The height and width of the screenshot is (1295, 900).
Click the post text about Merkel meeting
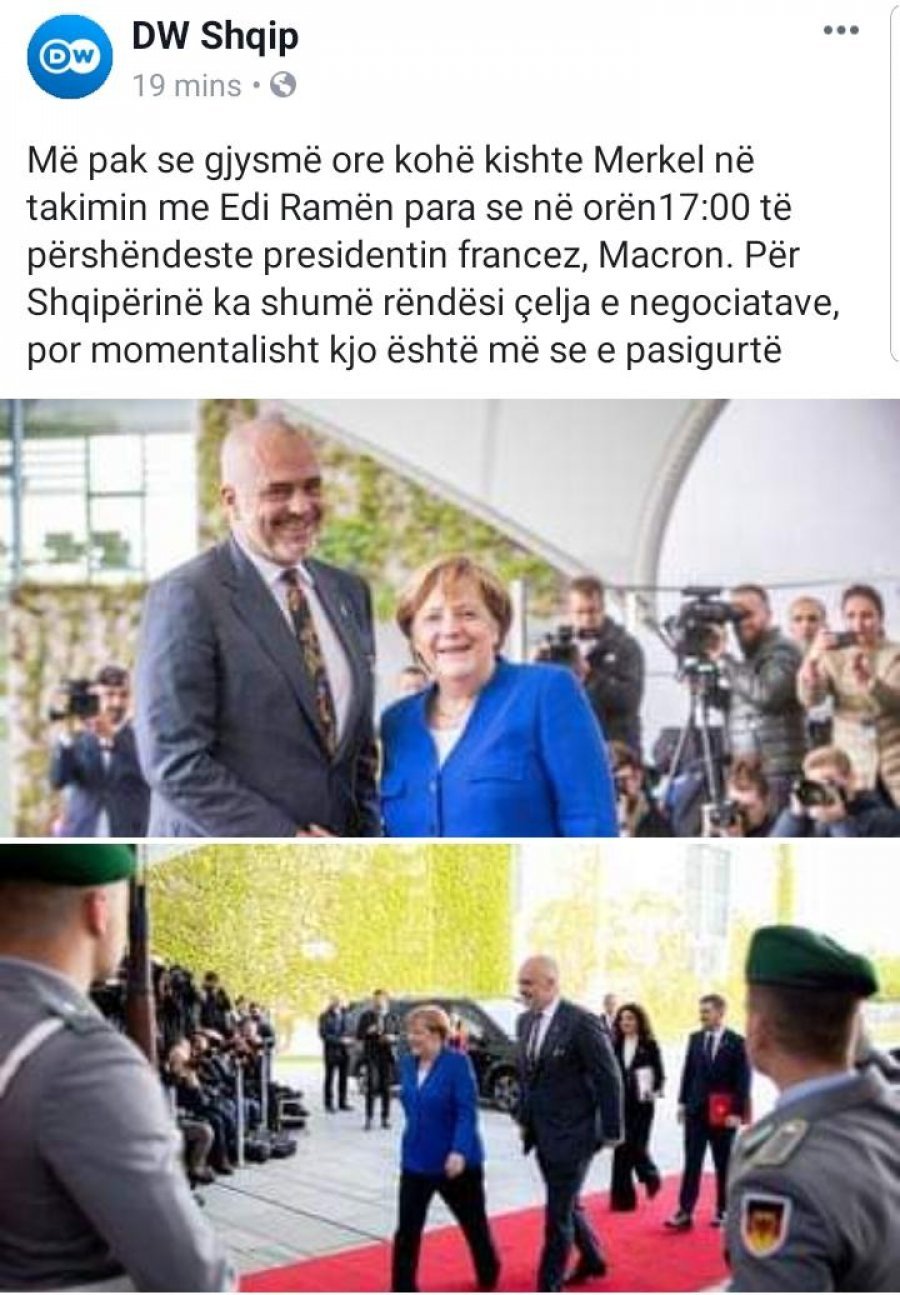point(430,256)
